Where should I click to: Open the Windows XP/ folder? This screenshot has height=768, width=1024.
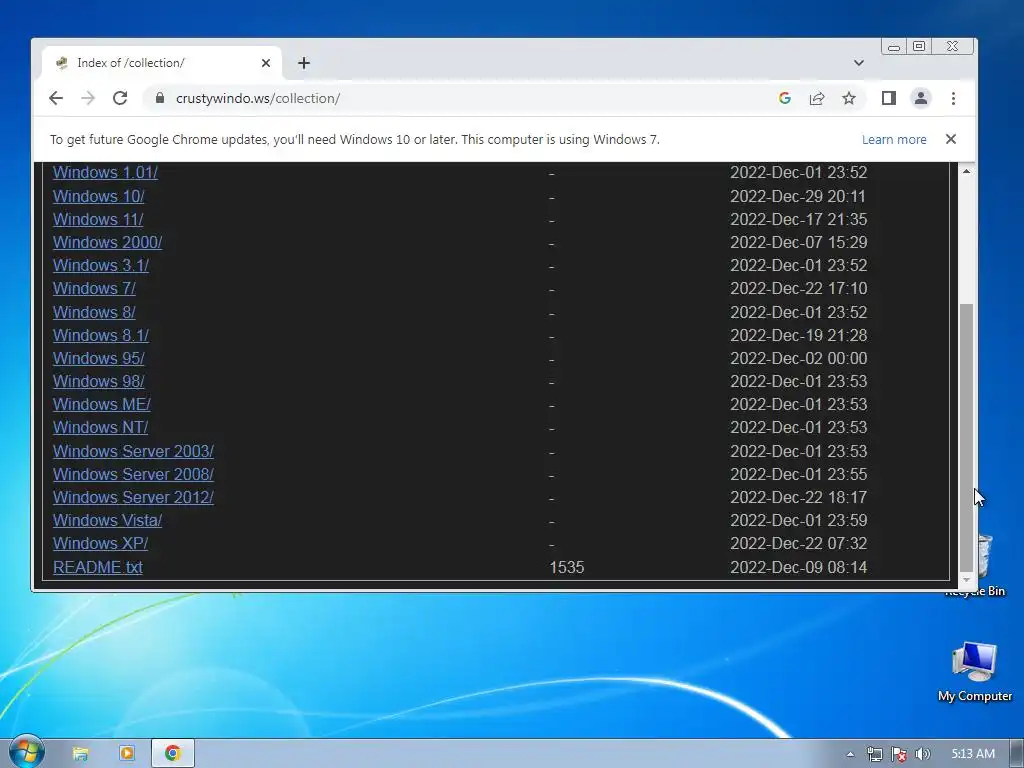(100, 543)
